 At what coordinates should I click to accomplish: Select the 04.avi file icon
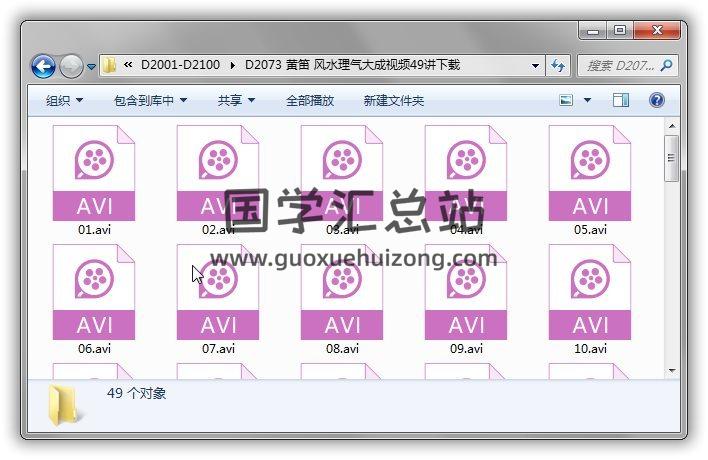pyautogui.click(x=466, y=173)
